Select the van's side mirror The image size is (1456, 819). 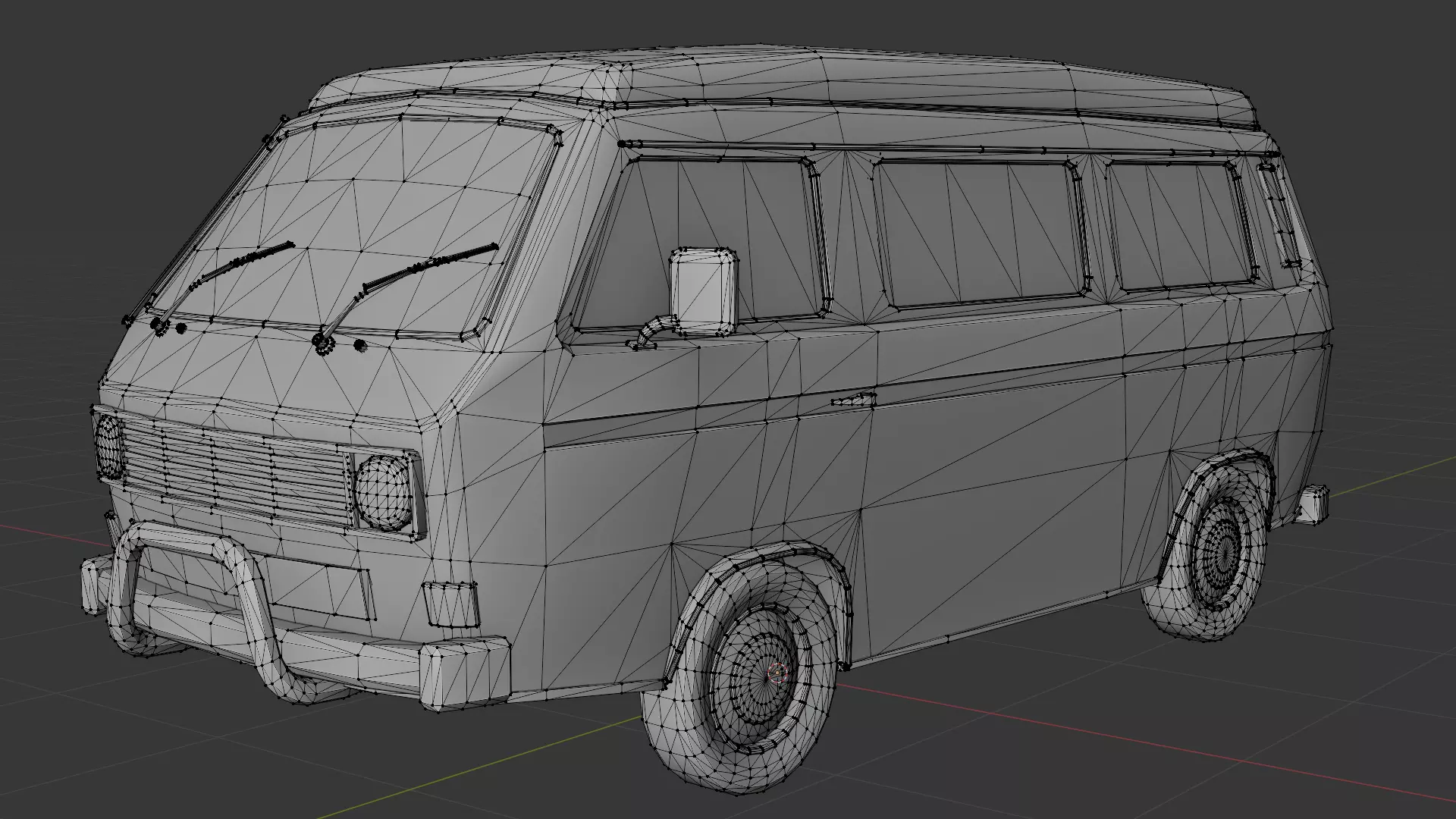click(x=704, y=291)
